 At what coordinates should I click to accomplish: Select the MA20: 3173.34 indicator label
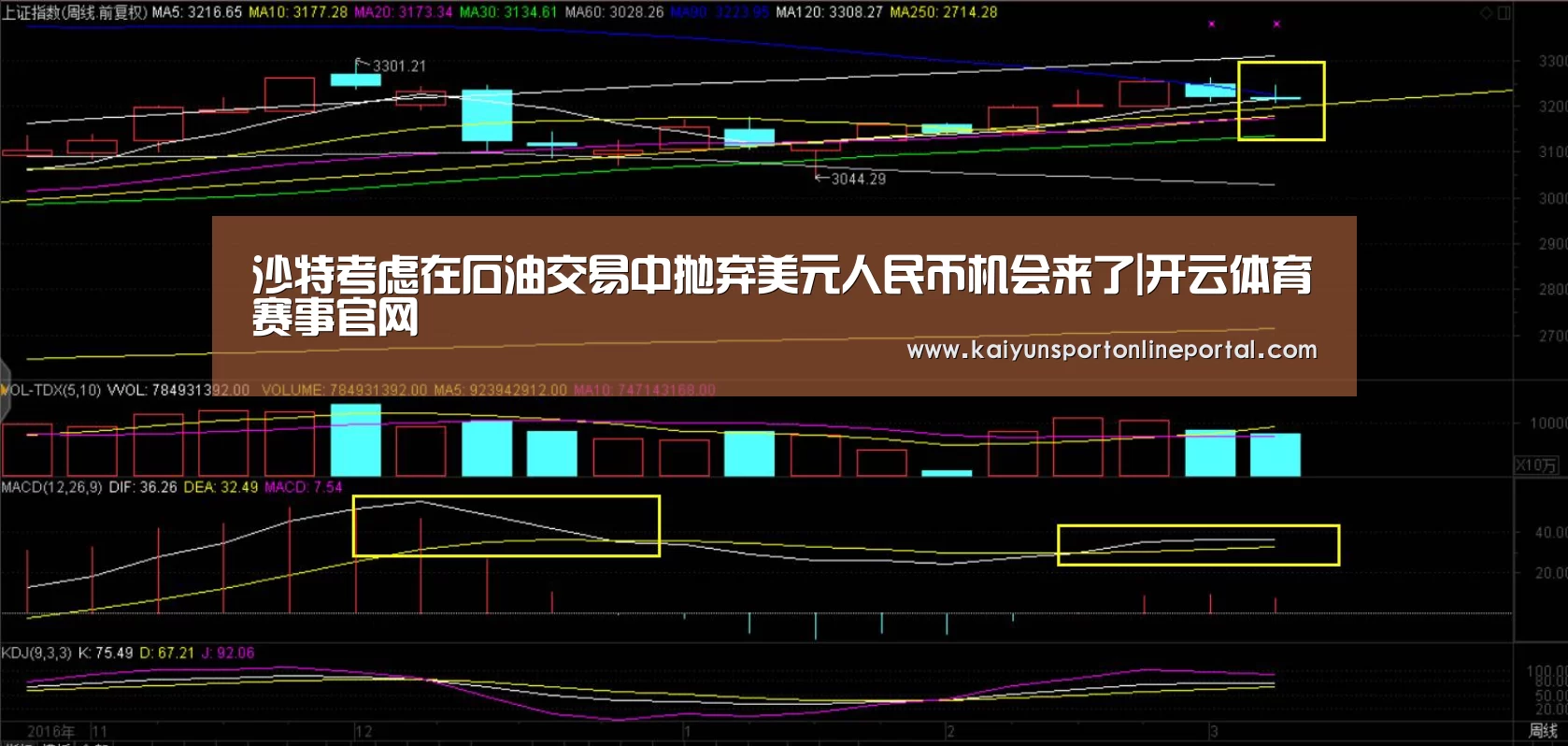point(404,12)
